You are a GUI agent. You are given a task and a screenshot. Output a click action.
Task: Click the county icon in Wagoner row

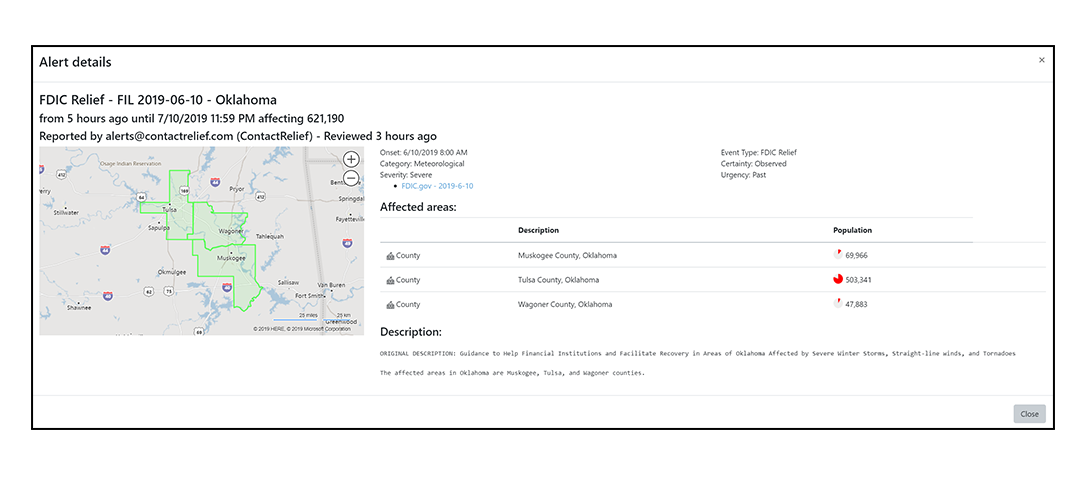click(x=390, y=304)
